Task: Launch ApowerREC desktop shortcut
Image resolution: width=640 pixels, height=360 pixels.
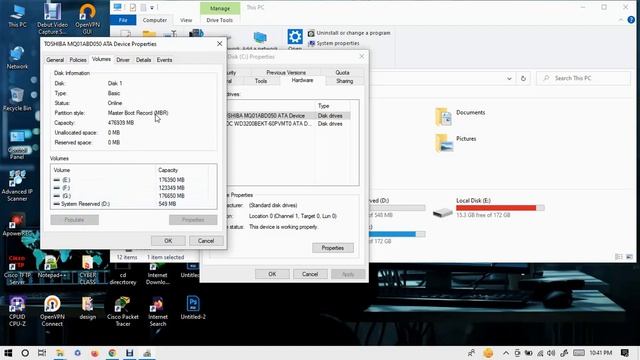Action: point(17,225)
